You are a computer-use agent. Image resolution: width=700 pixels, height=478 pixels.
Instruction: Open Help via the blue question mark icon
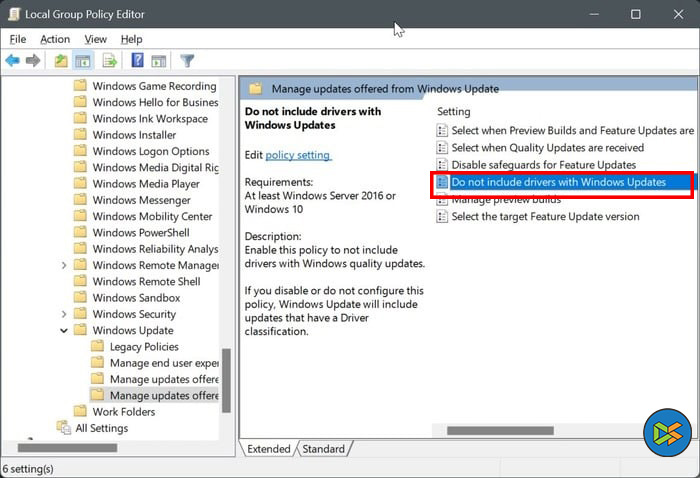(137, 61)
